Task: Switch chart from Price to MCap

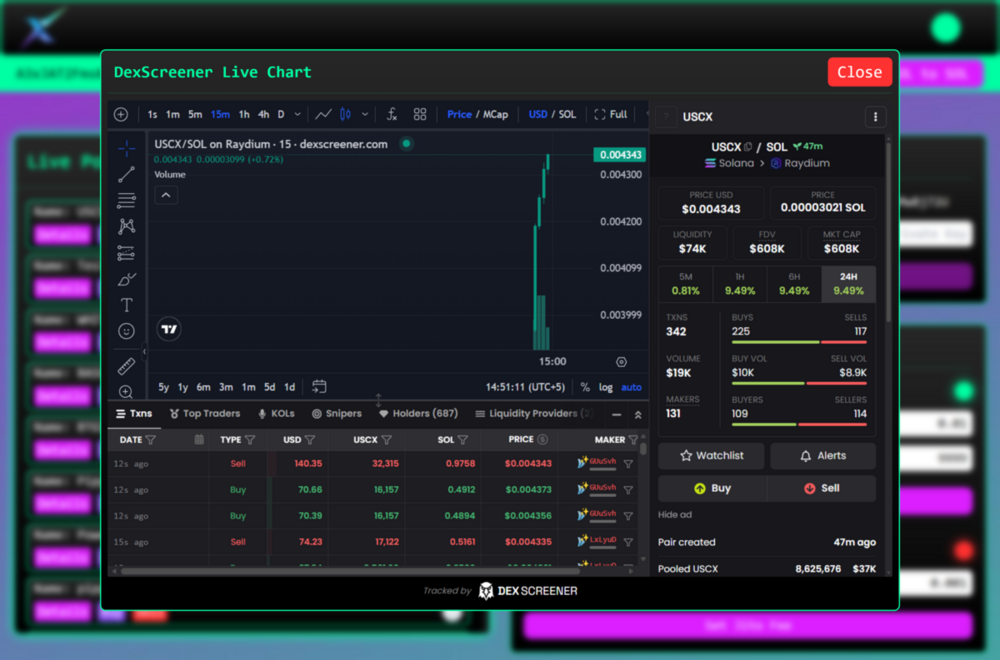Action: (496, 114)
